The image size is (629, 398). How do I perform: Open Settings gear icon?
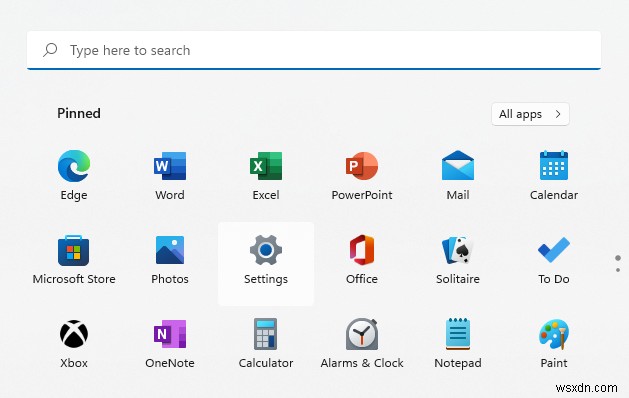tap(266, 250)
